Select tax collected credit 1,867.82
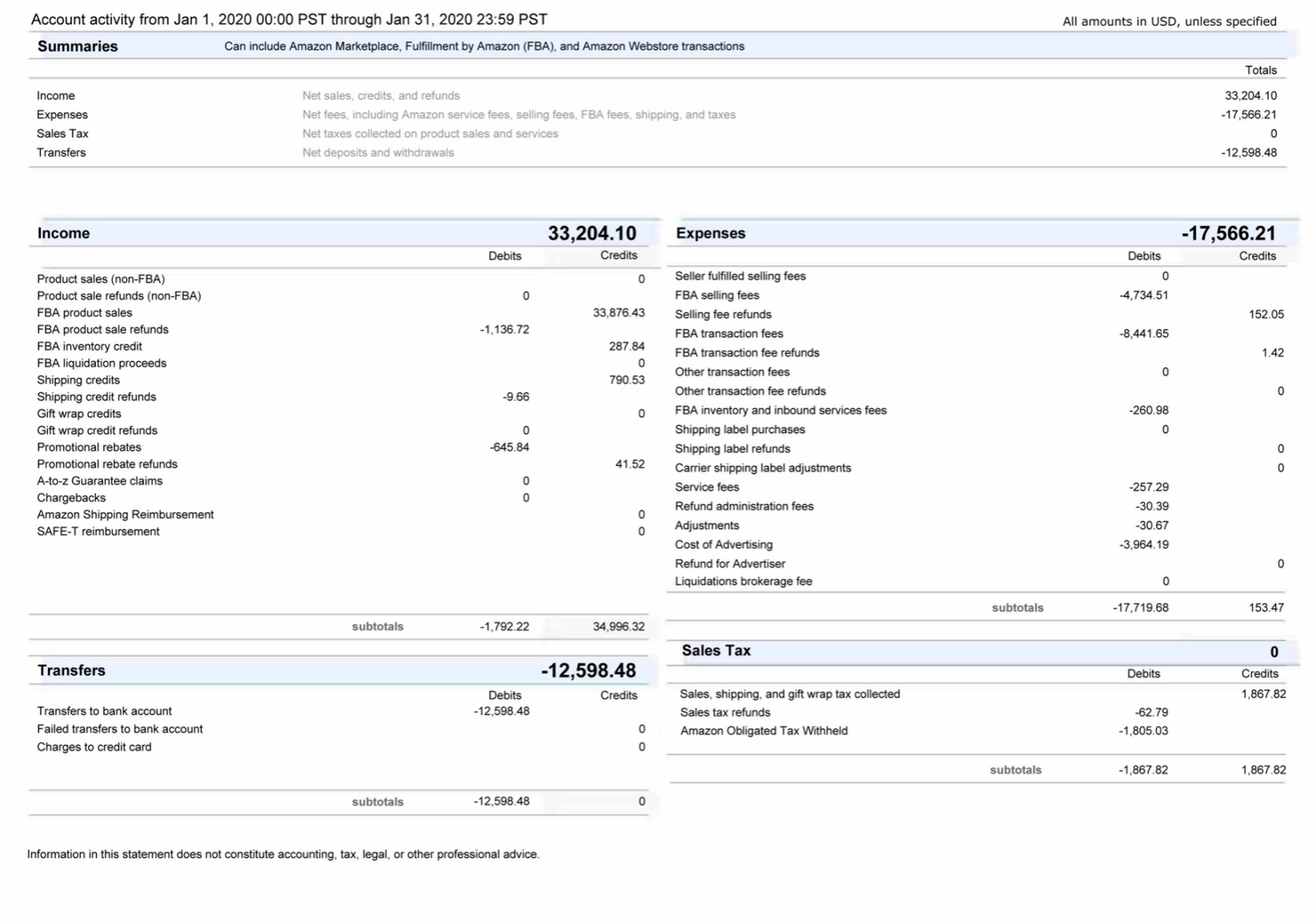This screenshot has width=1316, height=922. click(1263, 694)
